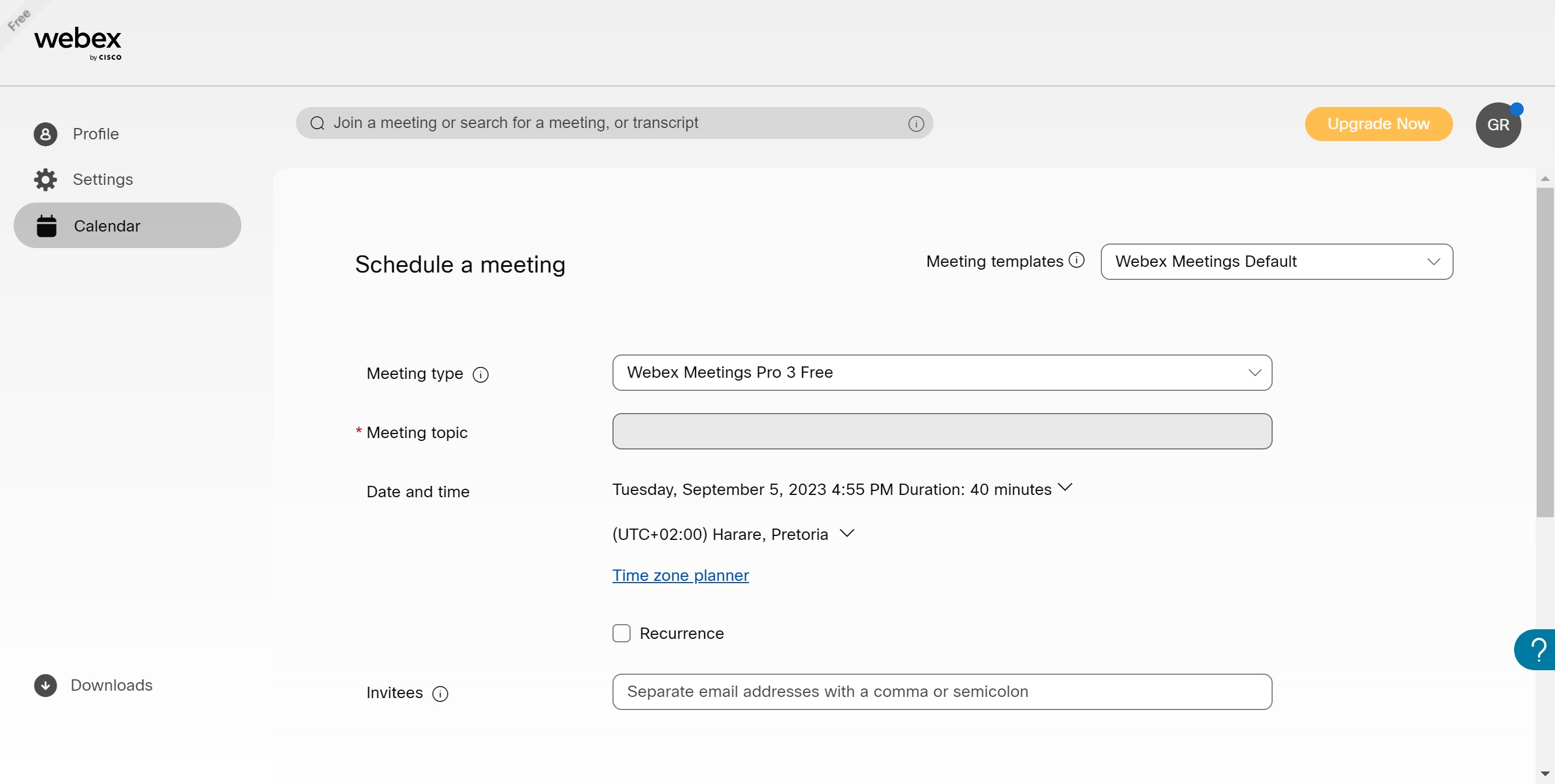Click the Meeting topic input field
1555x784 pixels.
941,431
